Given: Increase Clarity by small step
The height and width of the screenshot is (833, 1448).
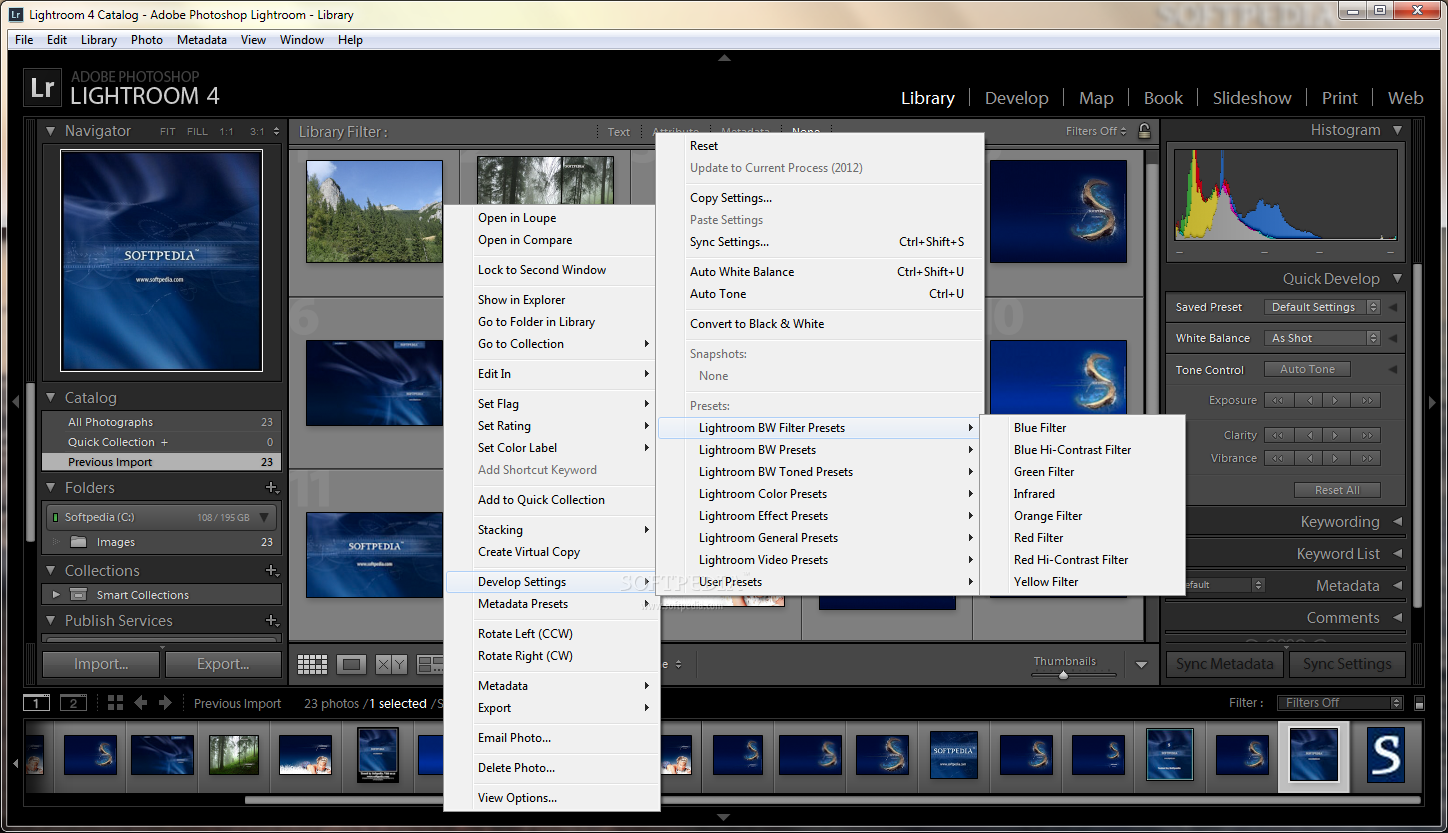Looking at the screenshot, I should (1337, 435).
